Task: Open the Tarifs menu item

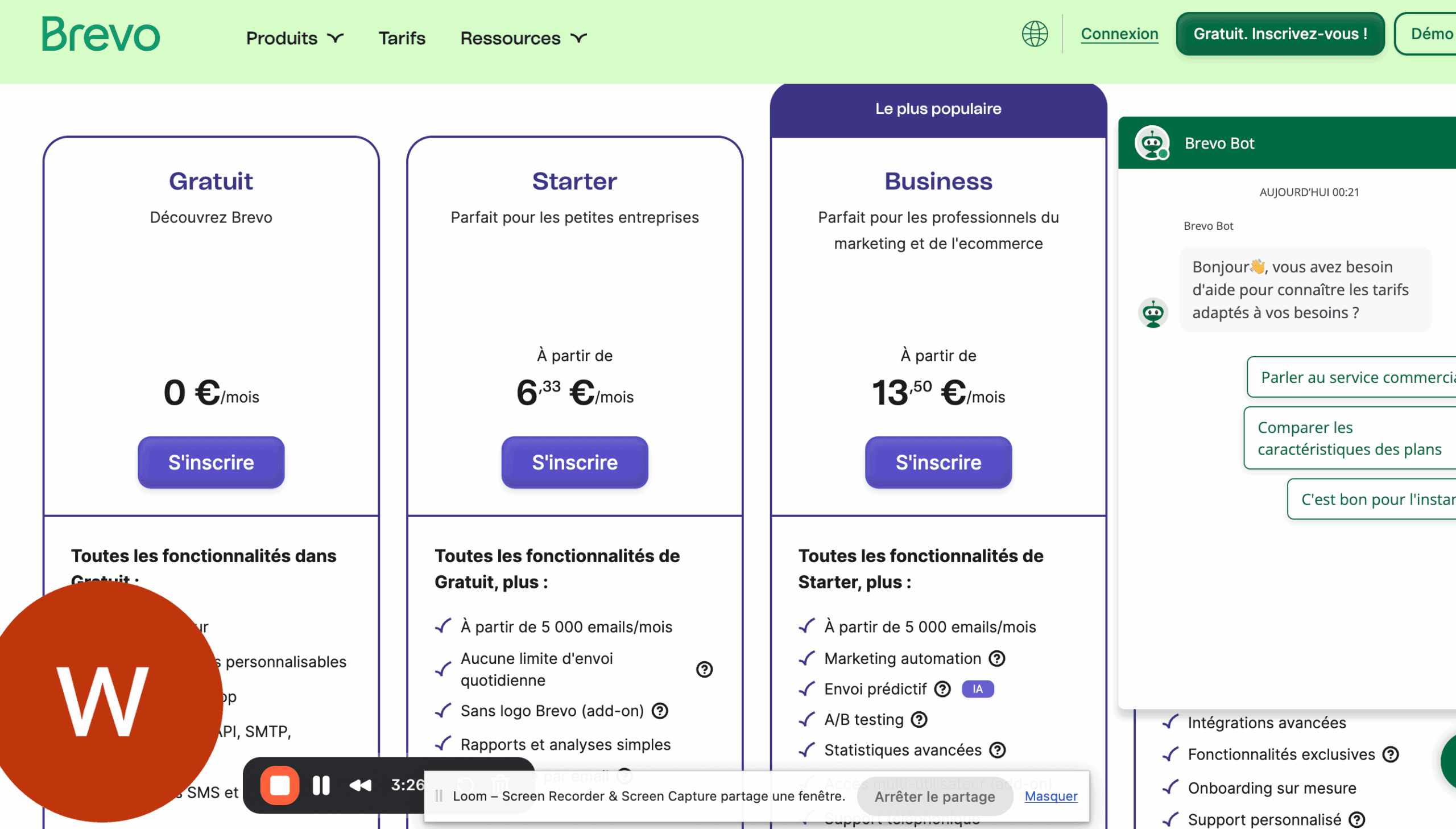Action: 402,38
